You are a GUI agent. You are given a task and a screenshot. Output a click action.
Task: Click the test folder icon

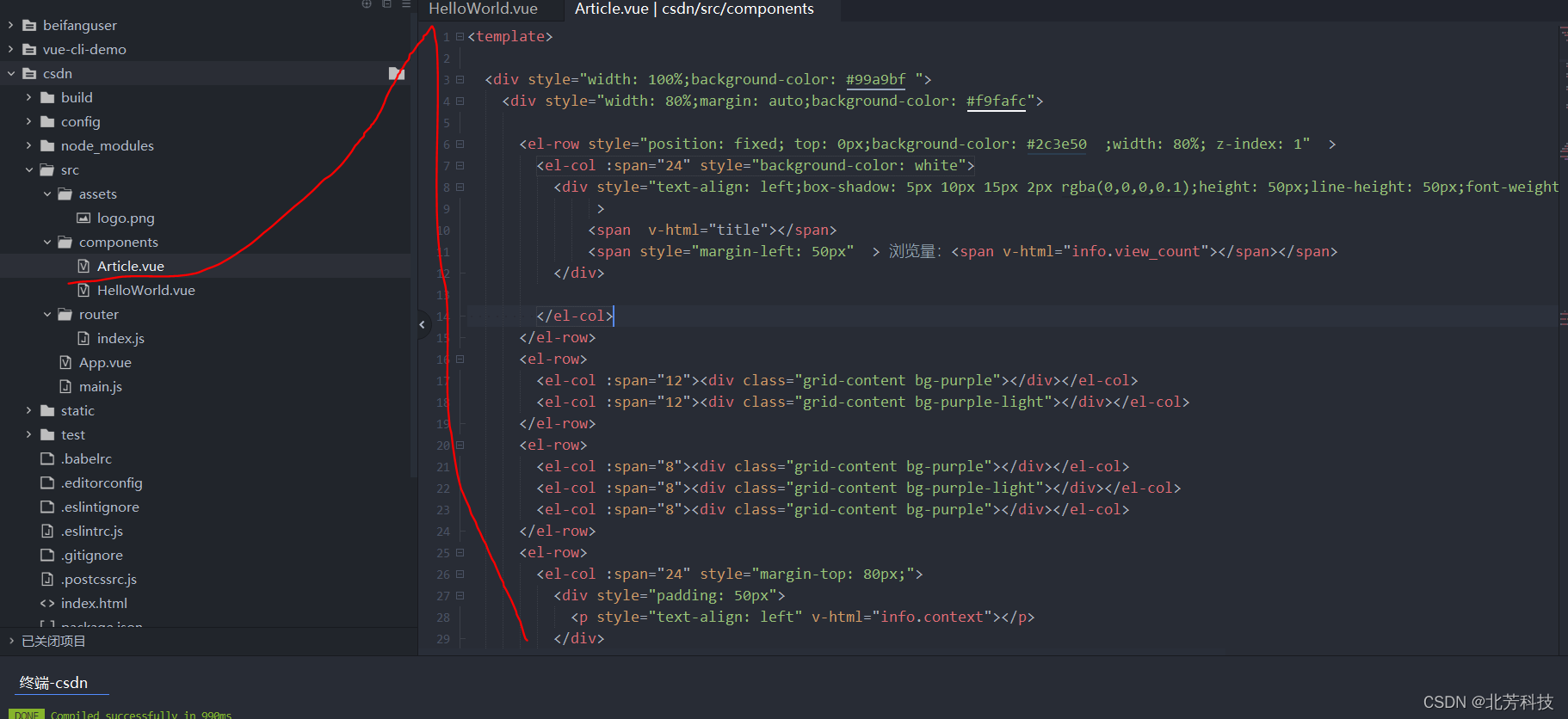pyautogui.click(x=47, y=435)
